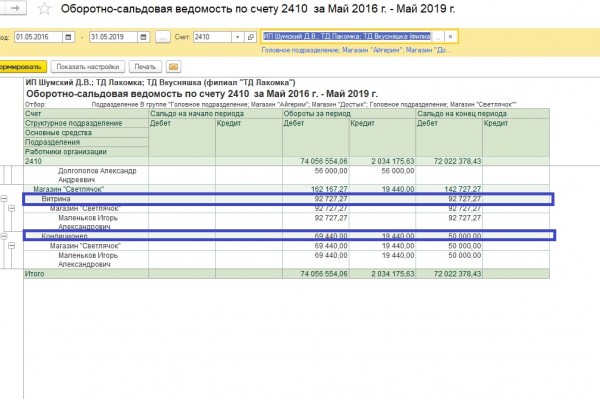Select the Витрина row label
600x400 pixels.
[x=56, y=199]
